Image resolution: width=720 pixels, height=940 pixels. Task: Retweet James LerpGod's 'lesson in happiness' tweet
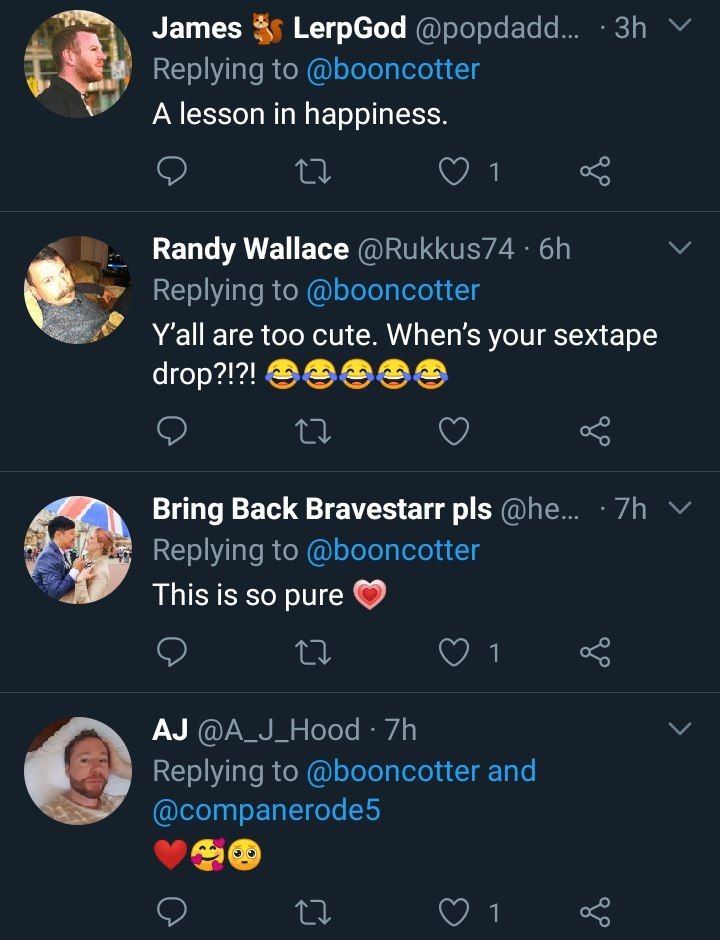313,173
